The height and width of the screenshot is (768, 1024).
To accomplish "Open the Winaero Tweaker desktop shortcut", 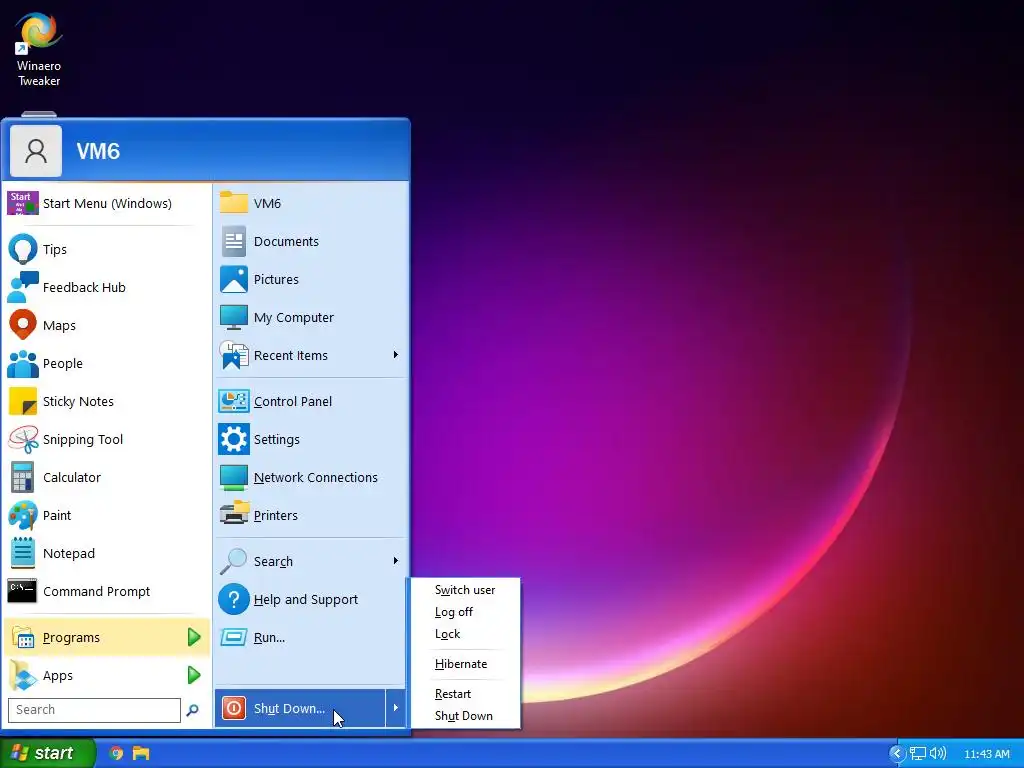I will pos(39,50).
